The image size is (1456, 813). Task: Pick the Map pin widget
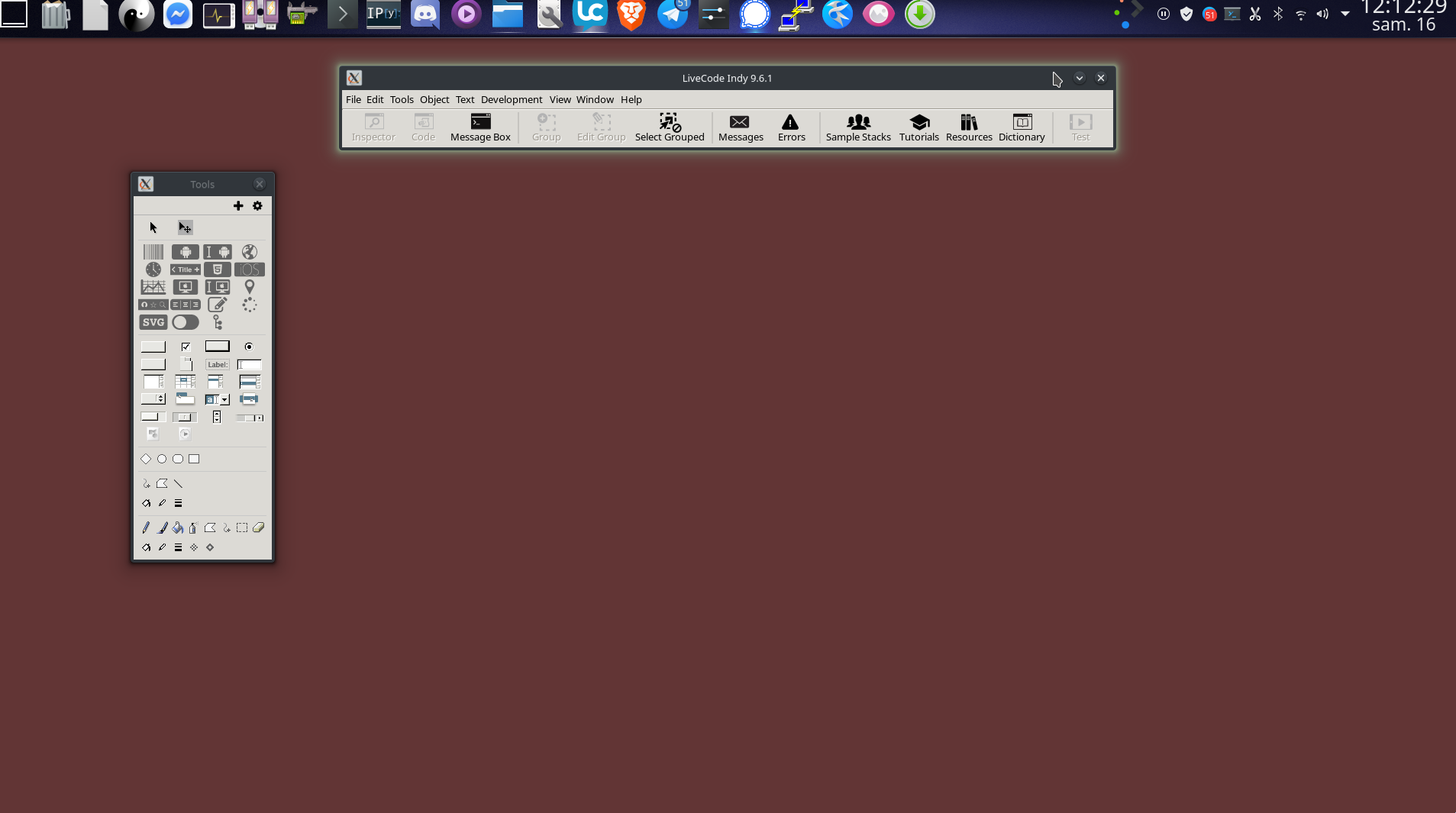250,287
